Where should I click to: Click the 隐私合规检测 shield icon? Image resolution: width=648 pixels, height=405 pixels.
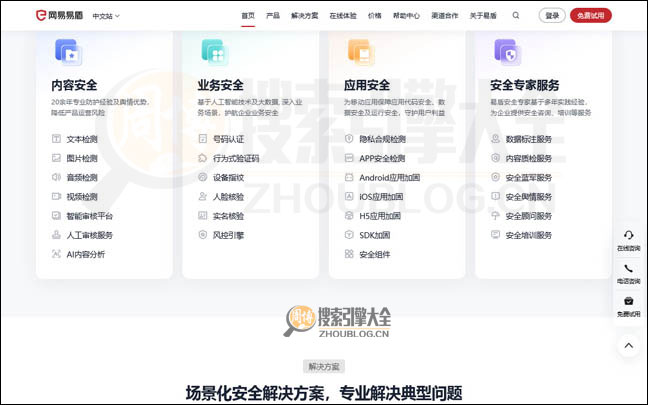coord(349,139)
